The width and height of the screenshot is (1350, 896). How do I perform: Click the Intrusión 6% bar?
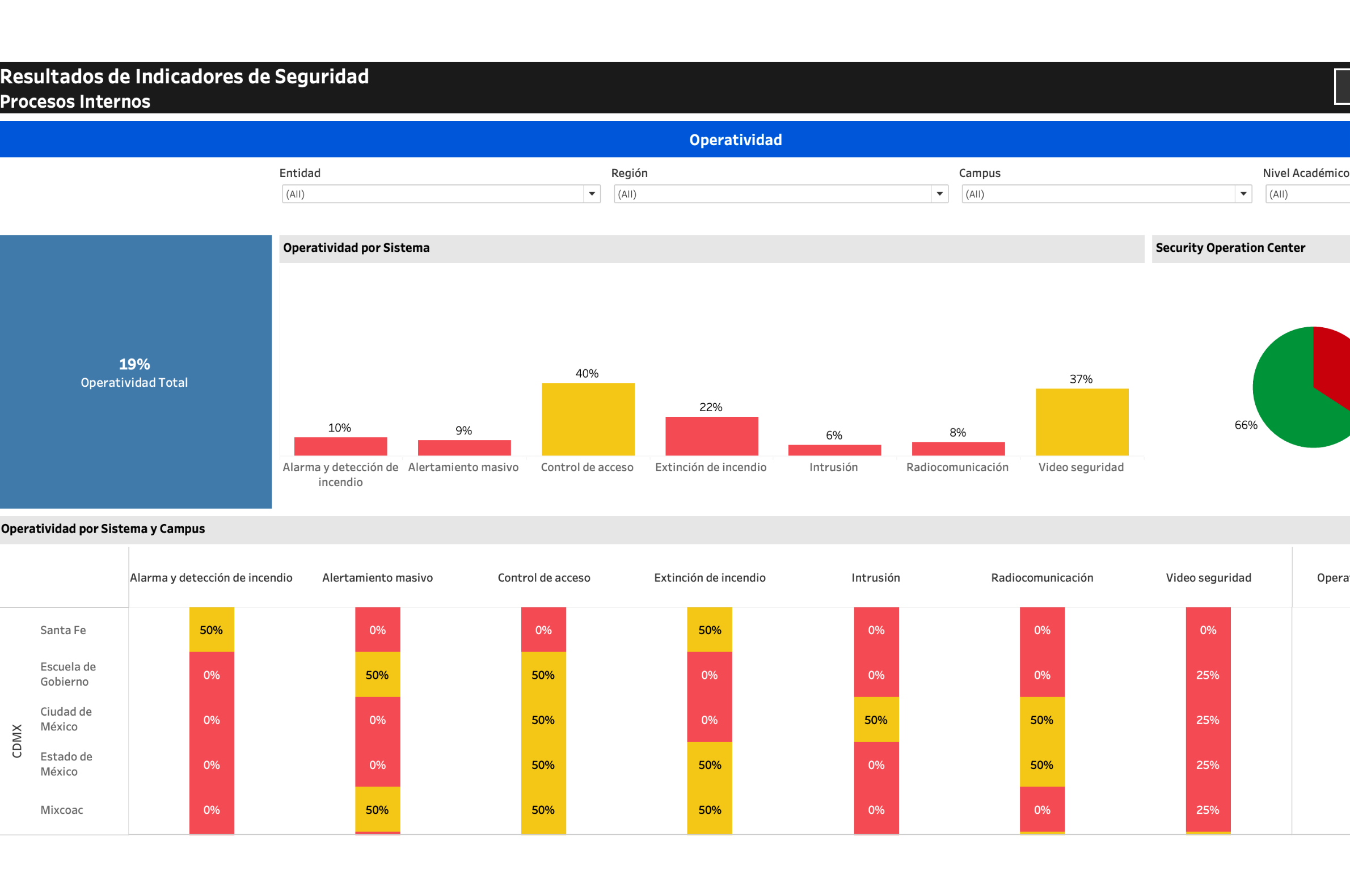click(x=834, y=449)
